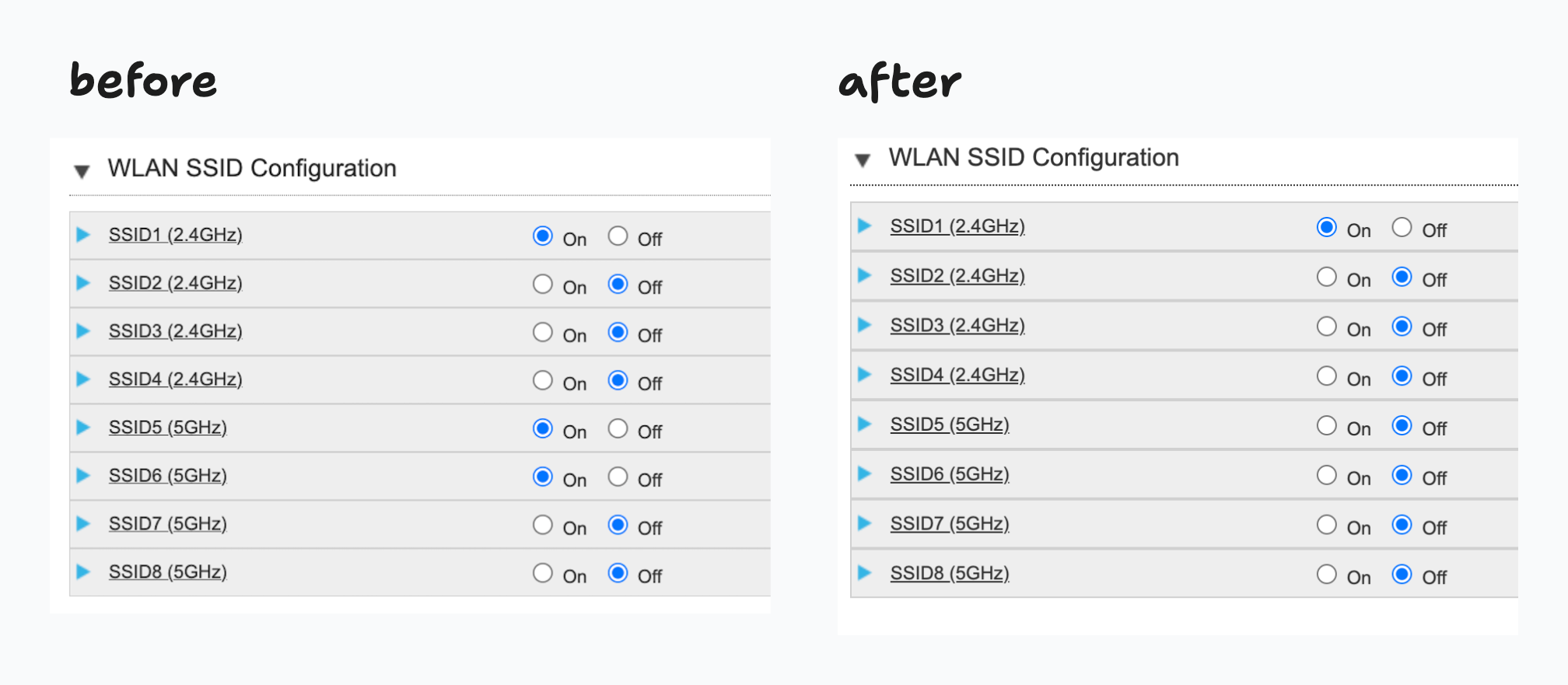Open SSID7 (5GHz) link in after panel
1568x685 pixels.
coord(949,524)
